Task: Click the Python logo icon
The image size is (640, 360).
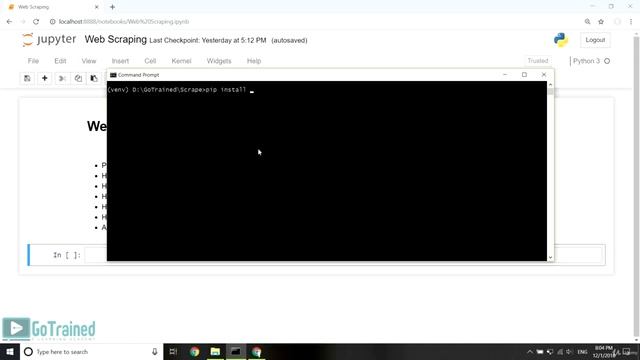Action: tap(561, 40)
